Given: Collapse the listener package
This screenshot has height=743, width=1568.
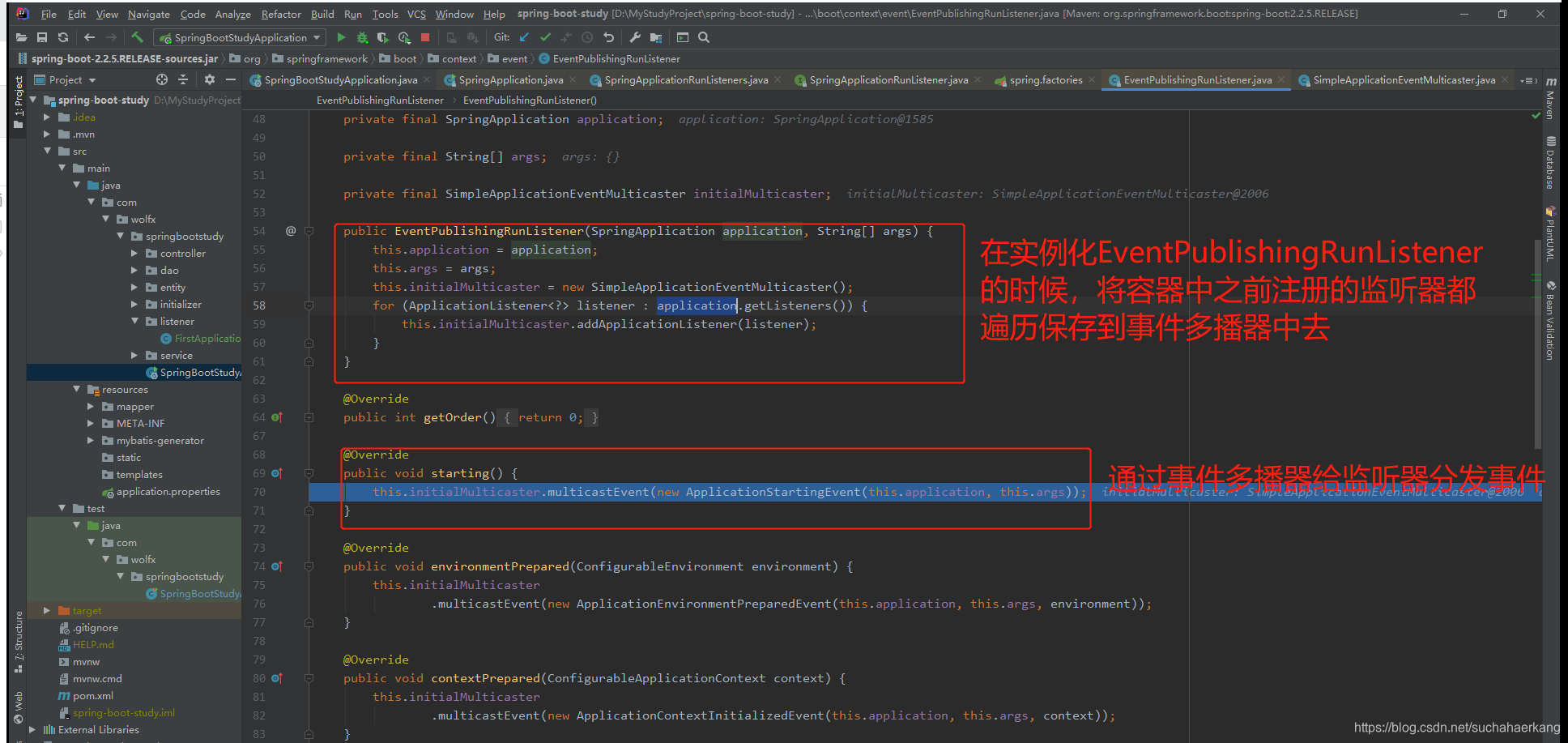Looking at the screenshot, I should [x=135, y=321].
